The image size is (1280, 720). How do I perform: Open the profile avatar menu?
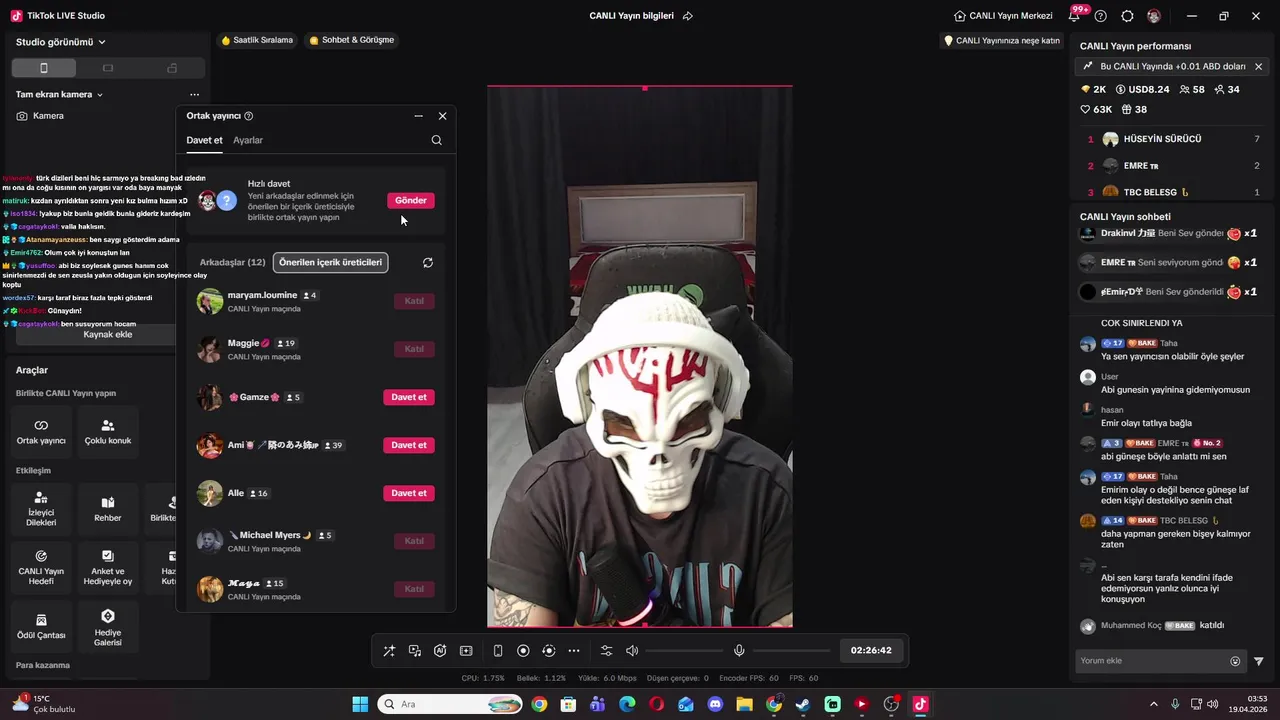[x=1154, y=16]
